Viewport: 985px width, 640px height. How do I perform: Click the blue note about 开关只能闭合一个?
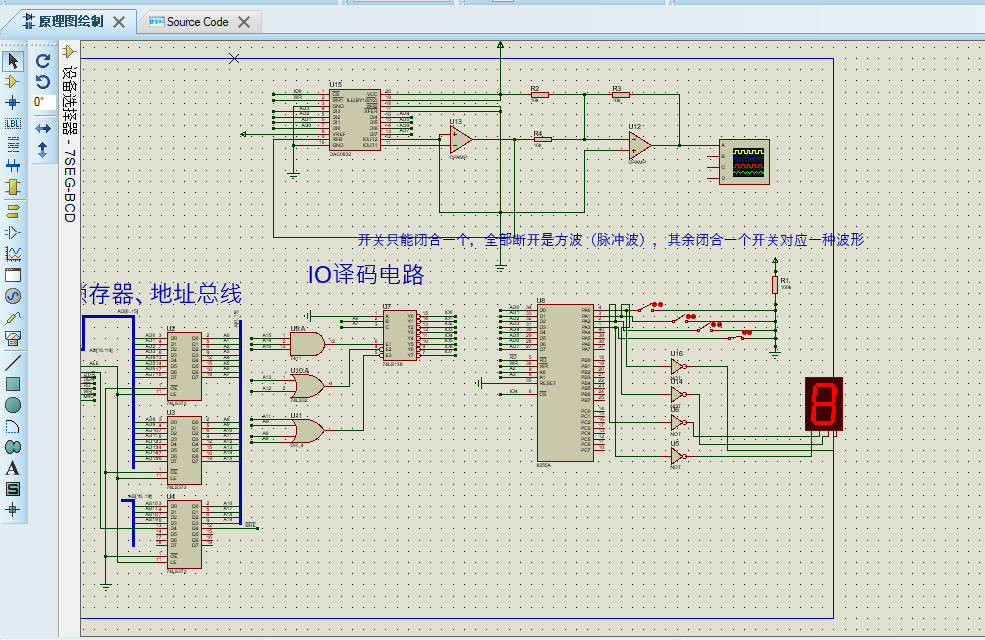611,239
